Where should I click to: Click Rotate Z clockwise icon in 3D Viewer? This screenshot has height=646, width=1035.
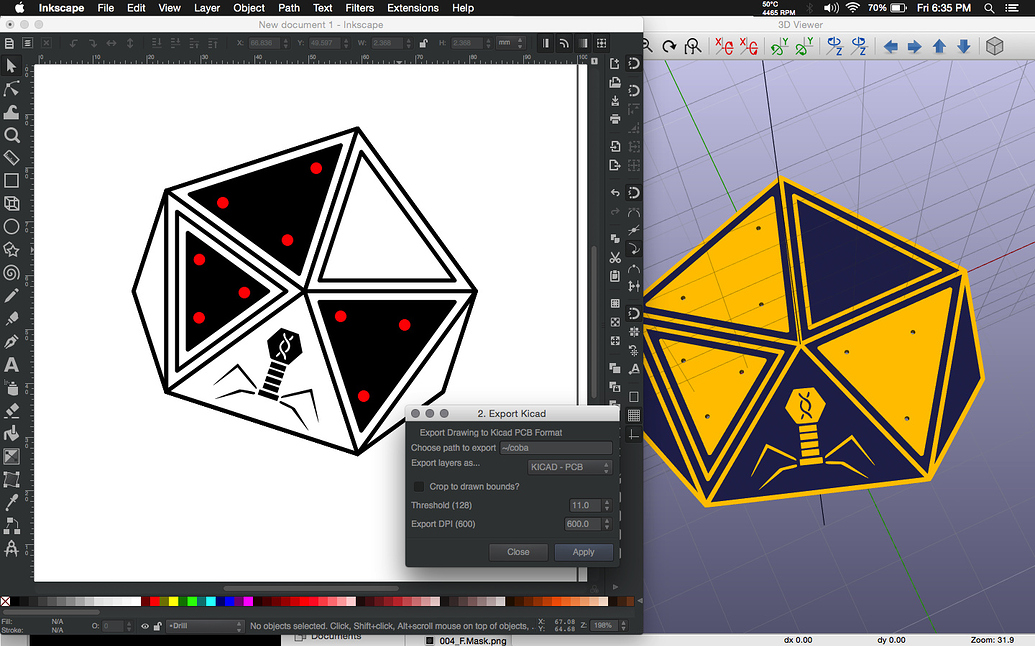(835, 46)
